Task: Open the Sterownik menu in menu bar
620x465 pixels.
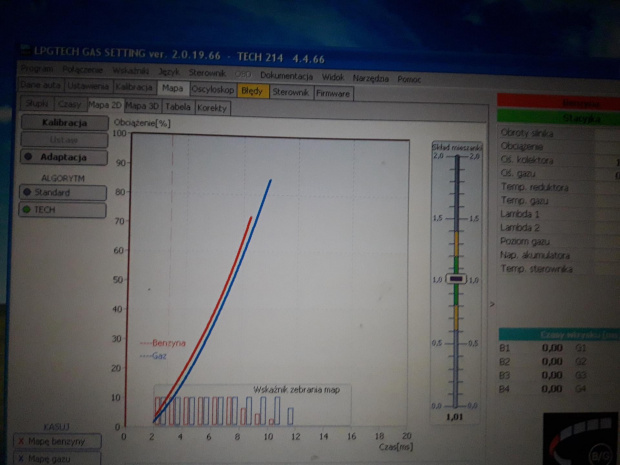Action: coord(207,73)
